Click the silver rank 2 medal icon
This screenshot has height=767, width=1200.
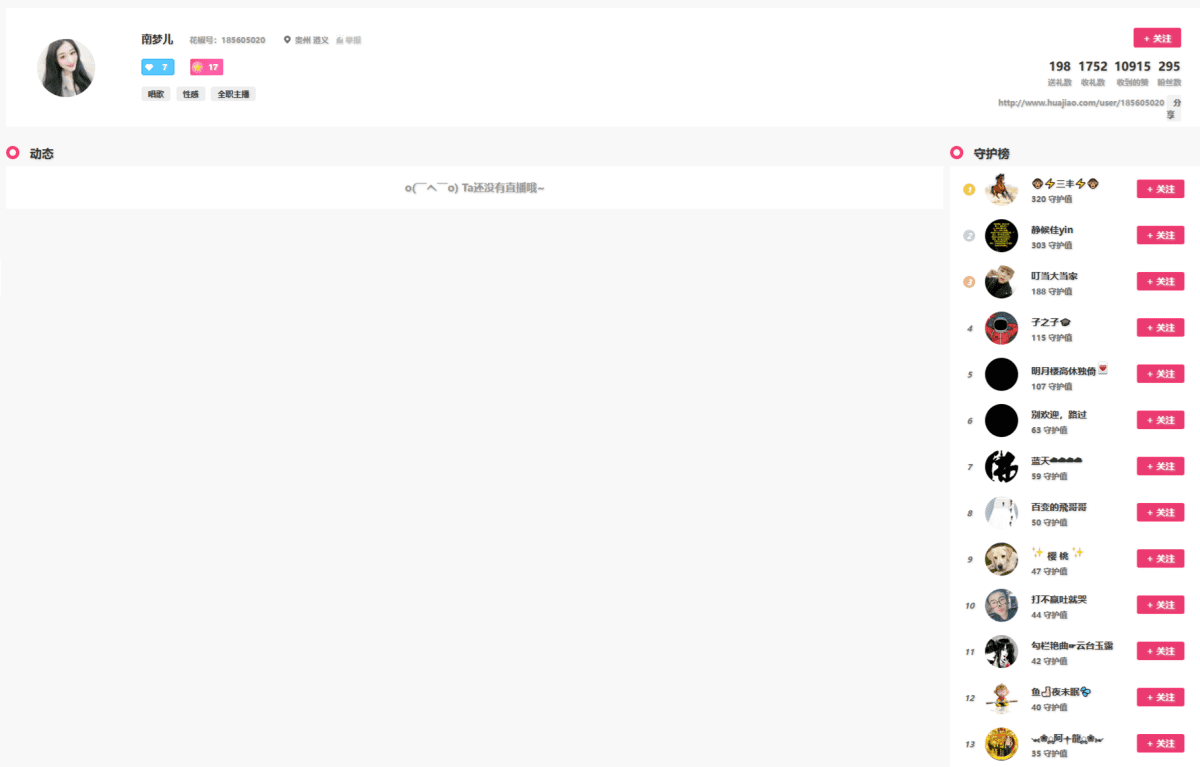click(968, 236)
